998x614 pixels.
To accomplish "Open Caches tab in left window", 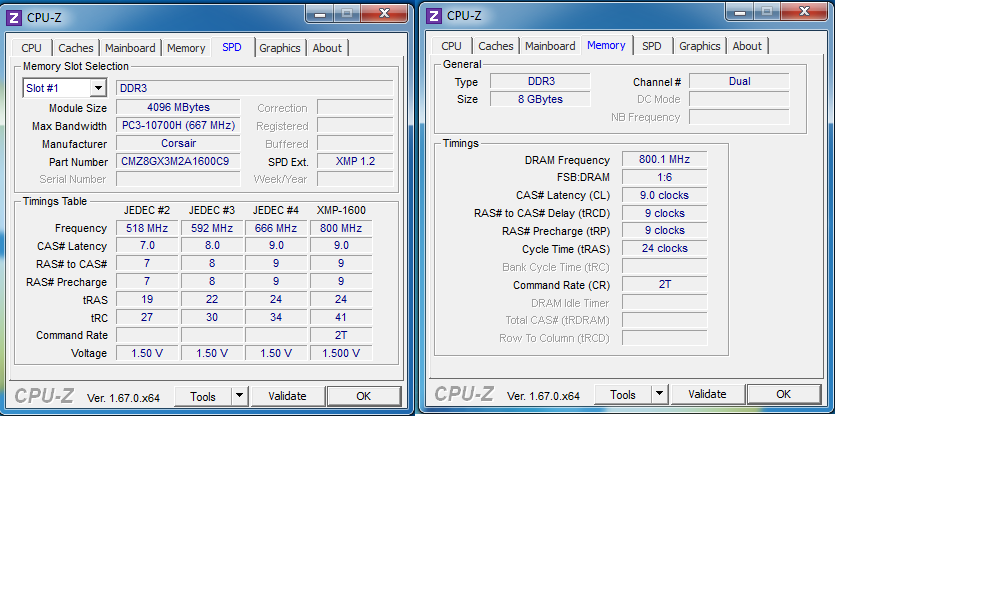I will [x=76, y=48].
